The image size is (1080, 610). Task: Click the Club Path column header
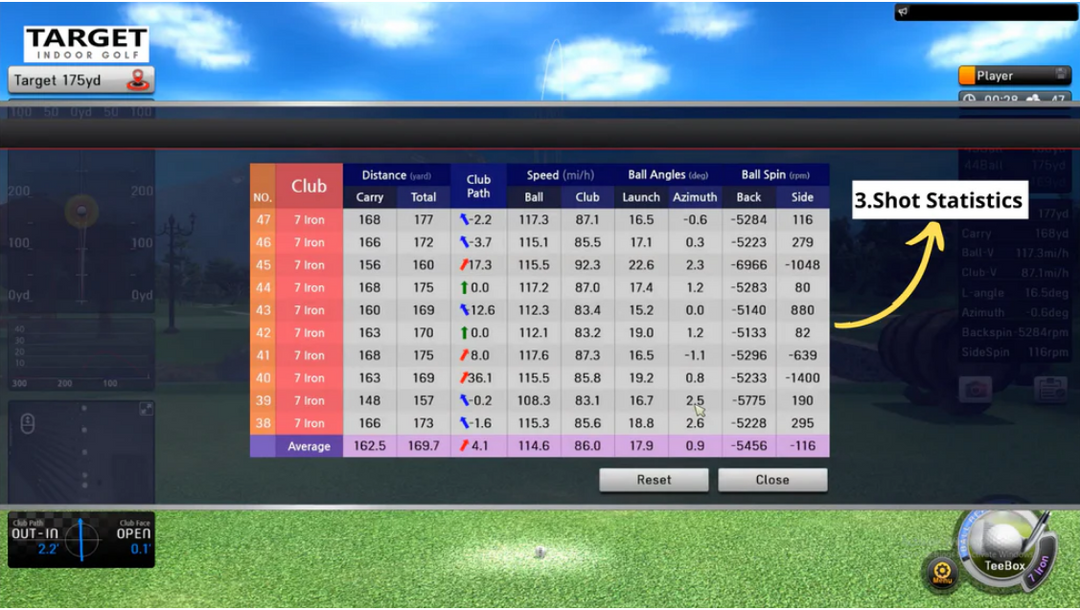[478, 186]
